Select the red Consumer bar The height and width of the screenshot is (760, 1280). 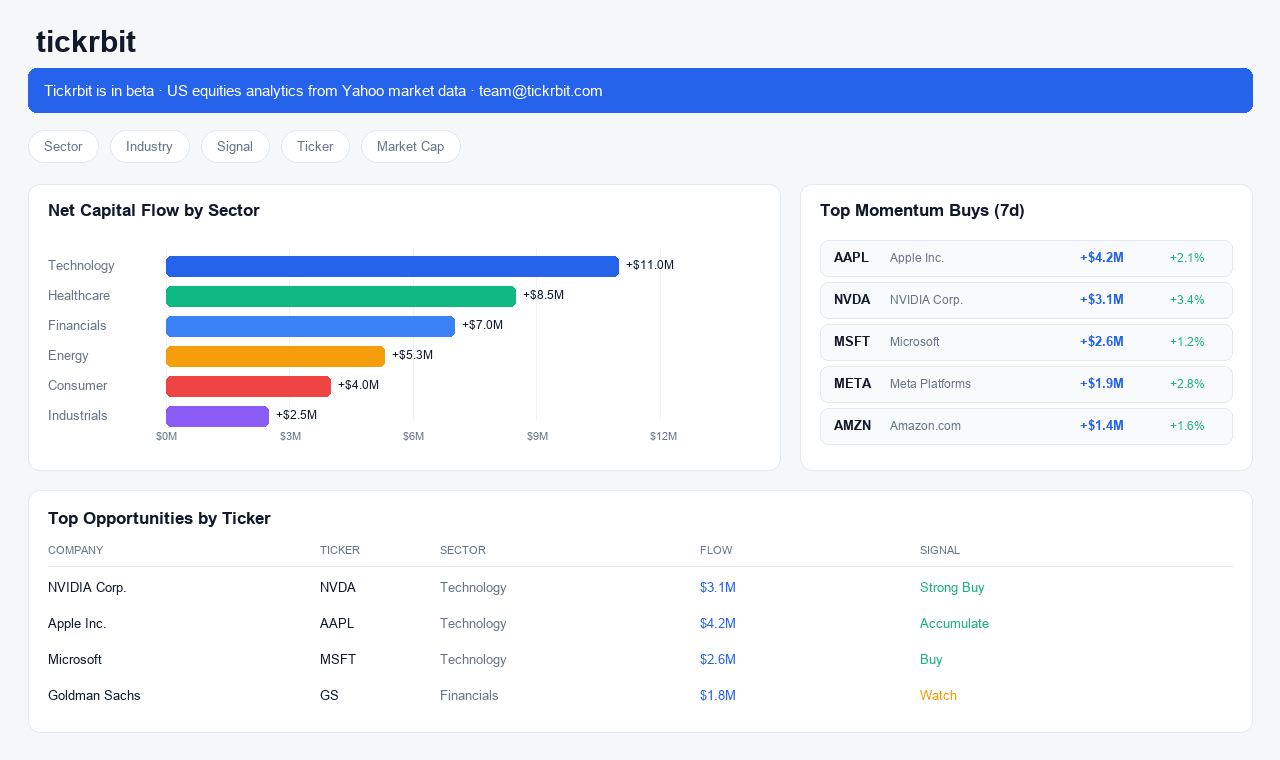coord(248,386)
